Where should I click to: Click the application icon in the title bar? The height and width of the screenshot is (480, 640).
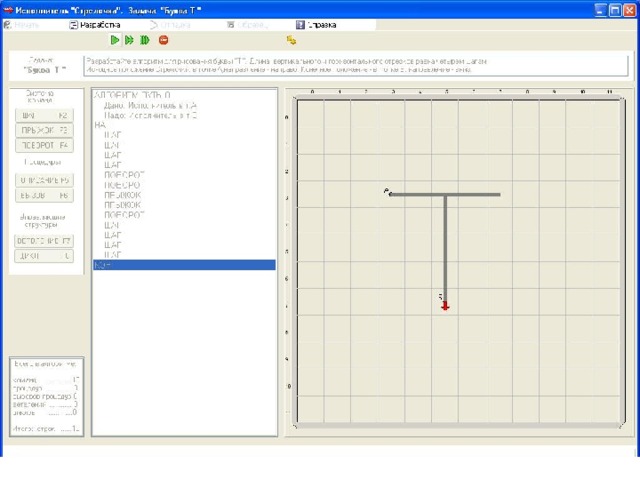pyautogui.click(x=8, y=10)
